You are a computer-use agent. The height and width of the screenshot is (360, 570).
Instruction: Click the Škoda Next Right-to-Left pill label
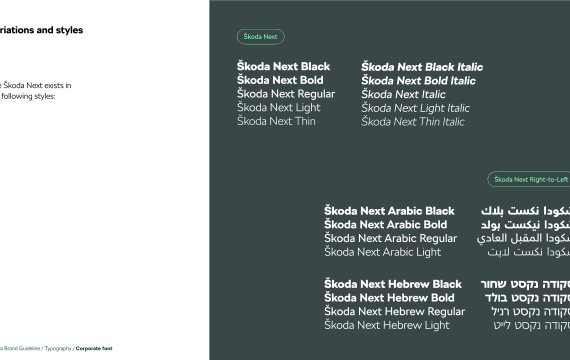click(x=529, y=179)
